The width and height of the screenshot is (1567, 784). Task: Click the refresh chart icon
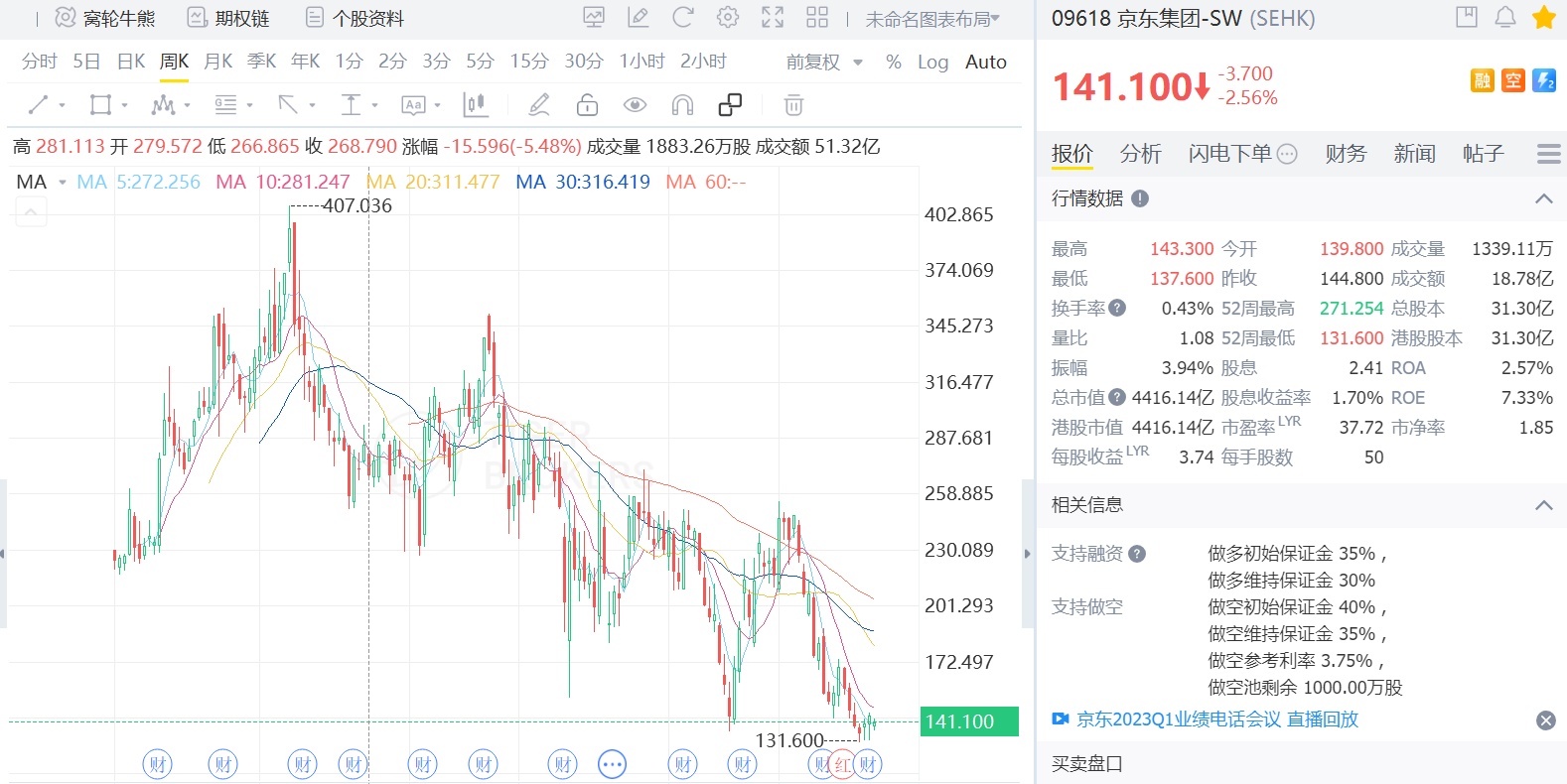point(682,18)
